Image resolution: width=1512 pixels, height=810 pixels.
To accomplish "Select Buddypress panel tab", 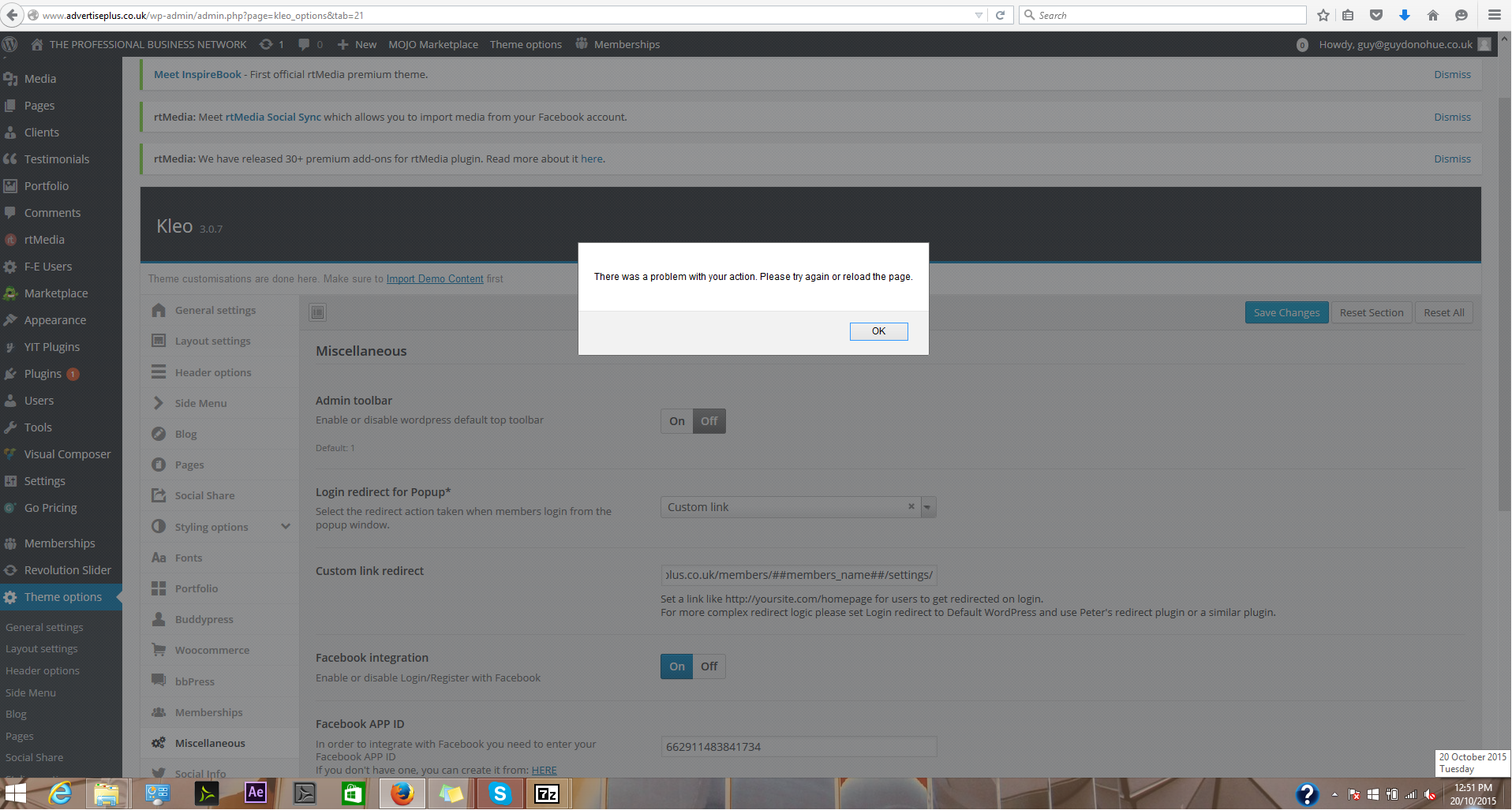I will (x=219, y=619).
